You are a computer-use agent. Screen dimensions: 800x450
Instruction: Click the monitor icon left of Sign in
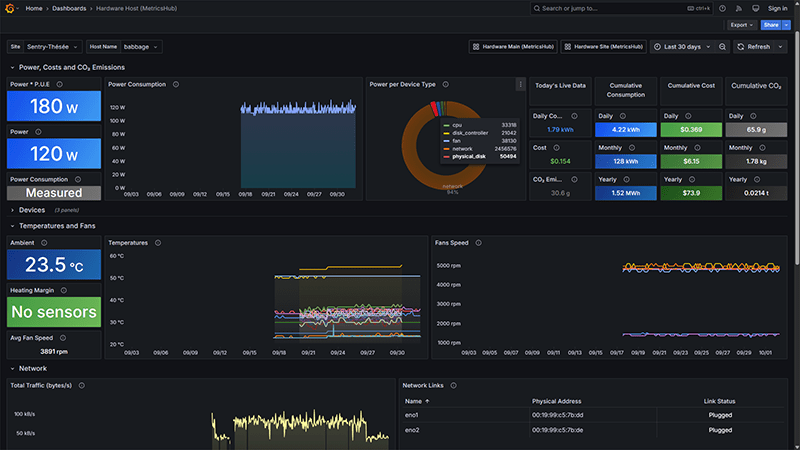point(755,8)
